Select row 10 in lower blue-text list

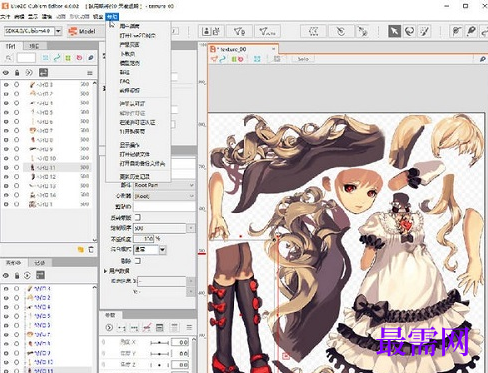46,362
